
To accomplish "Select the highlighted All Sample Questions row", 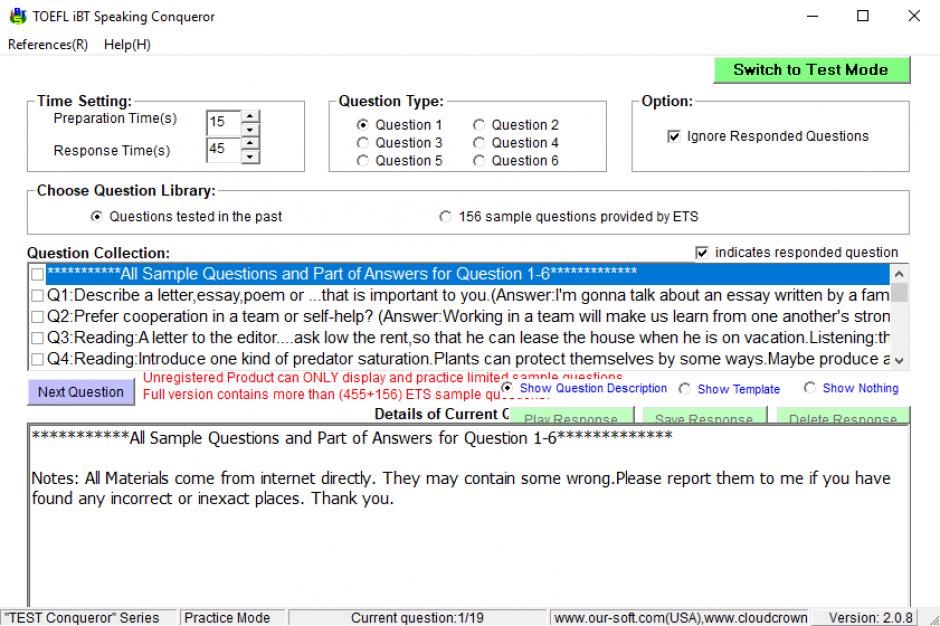I will [x=468, y=274].
